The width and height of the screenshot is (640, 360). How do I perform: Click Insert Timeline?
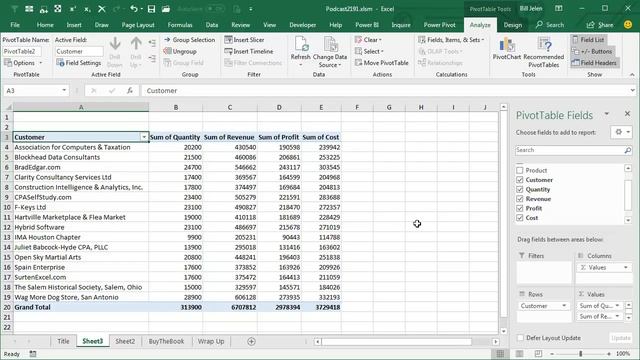click(249, 51)
